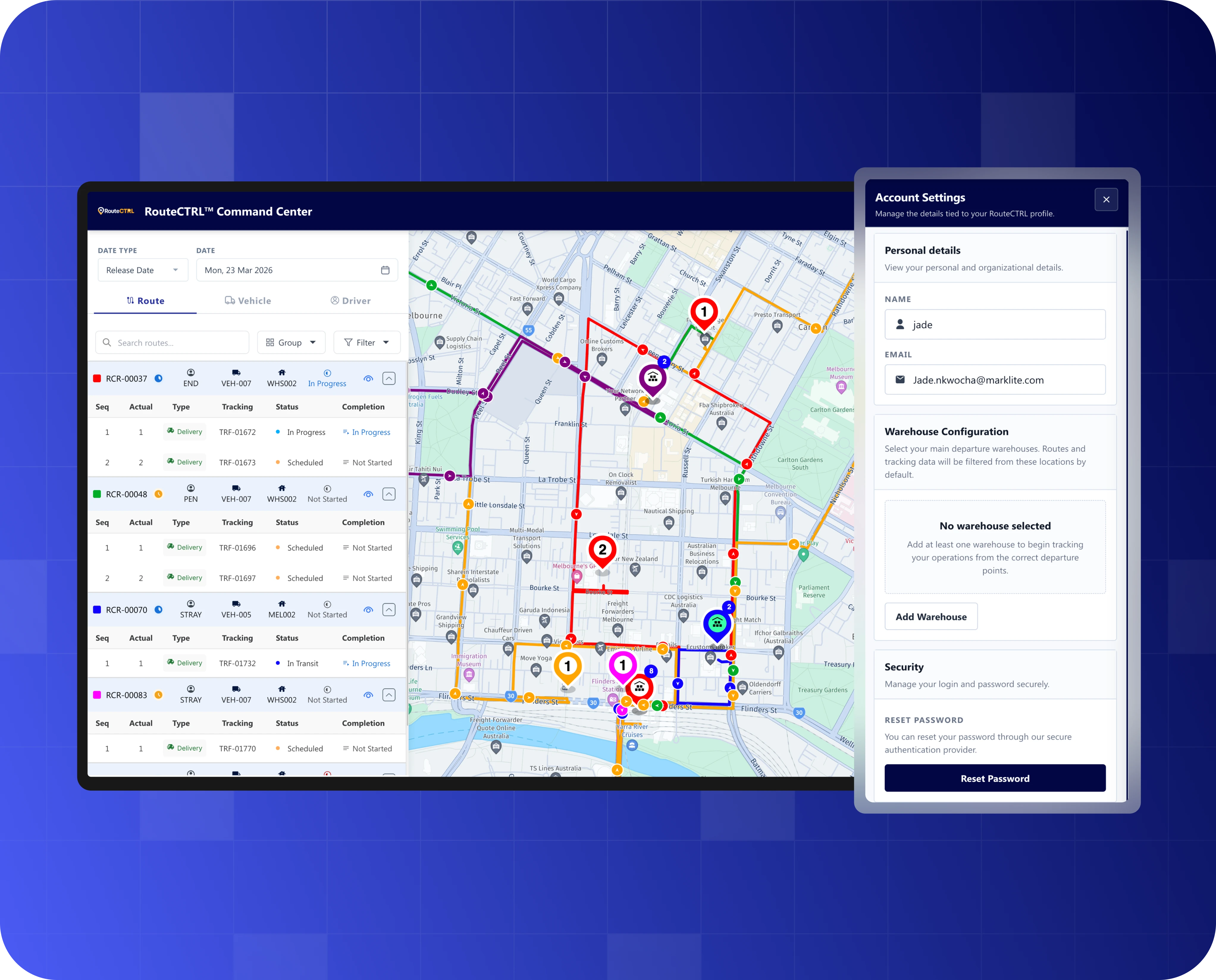
Task: Click the orange clock icon beside RCR-00048
Action: [159, 494]
